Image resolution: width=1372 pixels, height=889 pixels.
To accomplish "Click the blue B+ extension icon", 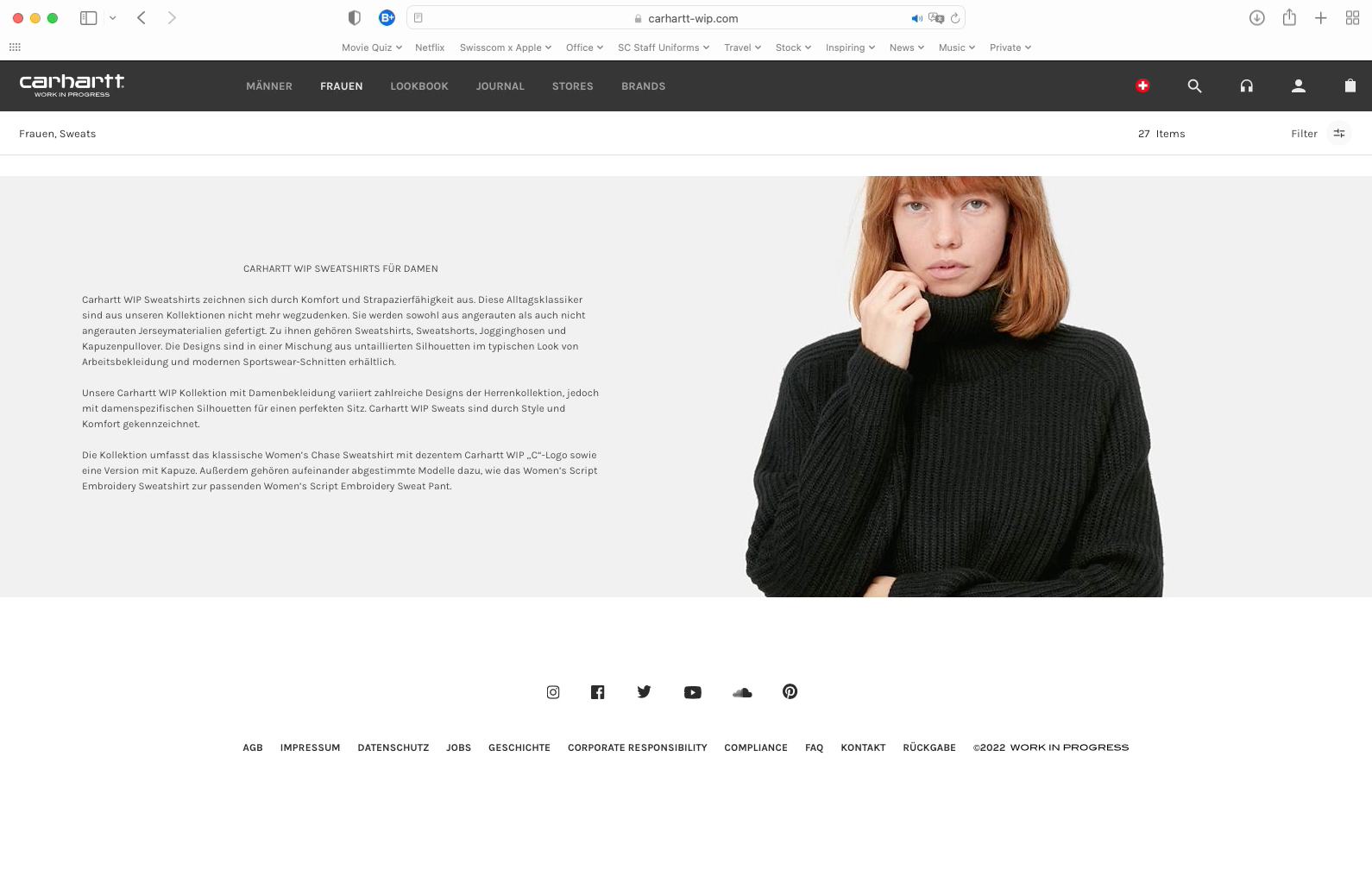I will [x=387, y=18].
